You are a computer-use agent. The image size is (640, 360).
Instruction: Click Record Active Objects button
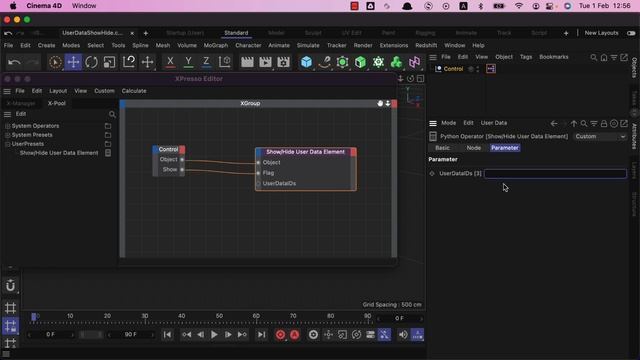tap(280, 335)
